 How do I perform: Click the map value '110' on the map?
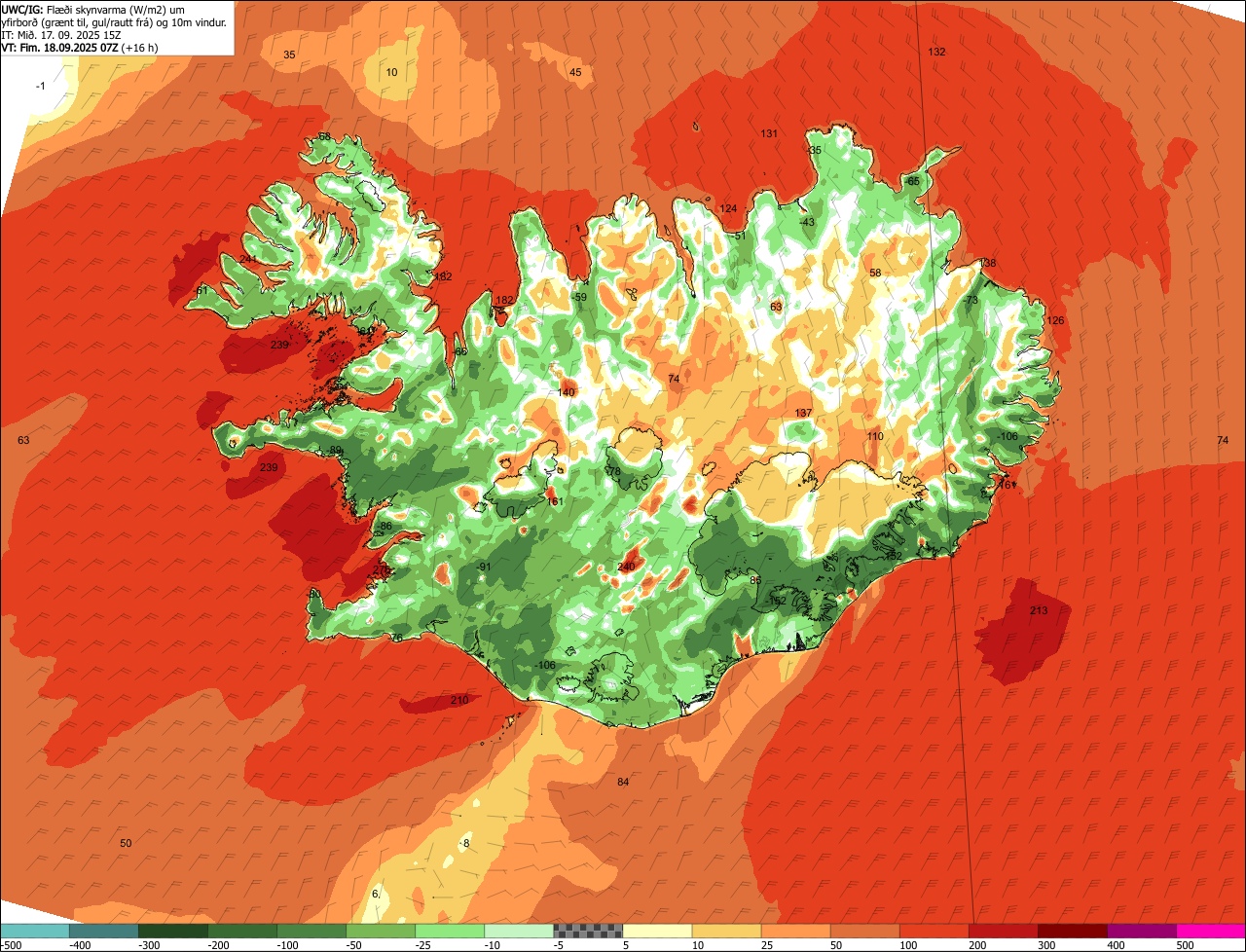pos(875,436)
